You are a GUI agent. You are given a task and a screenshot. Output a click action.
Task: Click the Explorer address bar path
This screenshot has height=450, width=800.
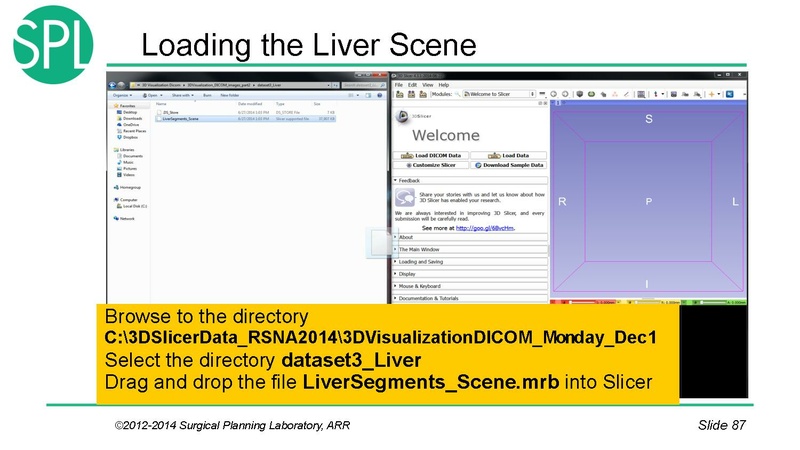click(230, 85)
